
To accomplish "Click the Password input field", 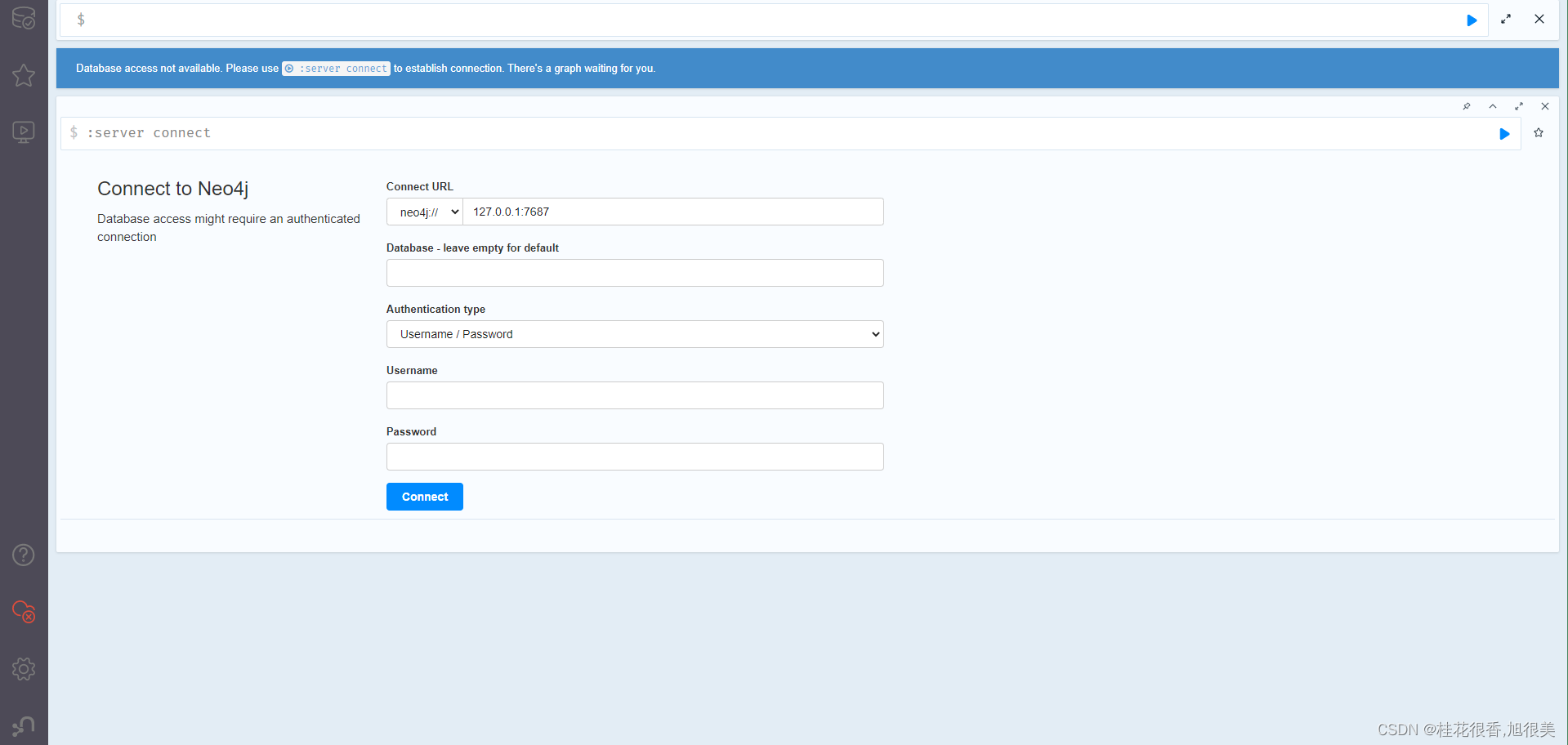I will pos(635,457).
